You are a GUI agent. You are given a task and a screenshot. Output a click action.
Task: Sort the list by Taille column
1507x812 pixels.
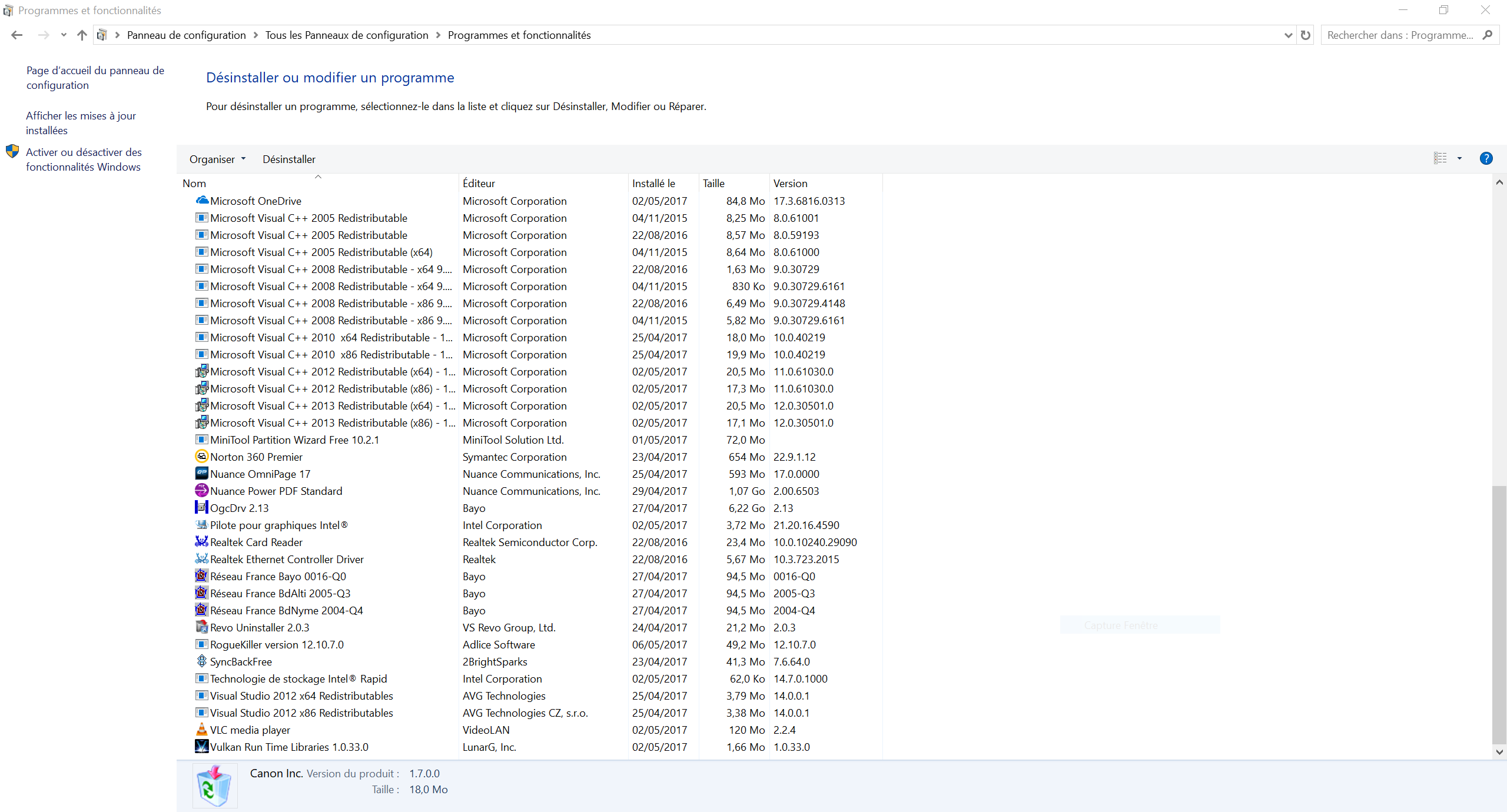click(x=733, y=183)
